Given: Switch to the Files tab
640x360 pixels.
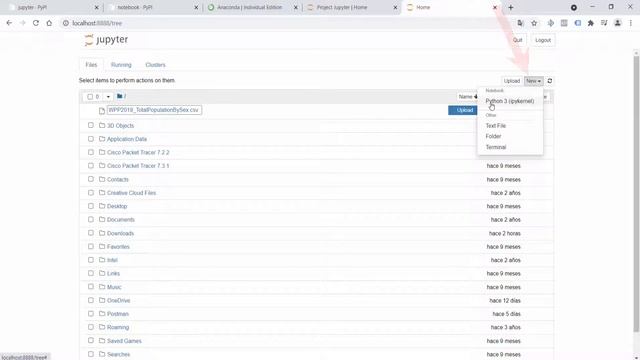Looking at the screenshot, I should click(x=91, y=65).
